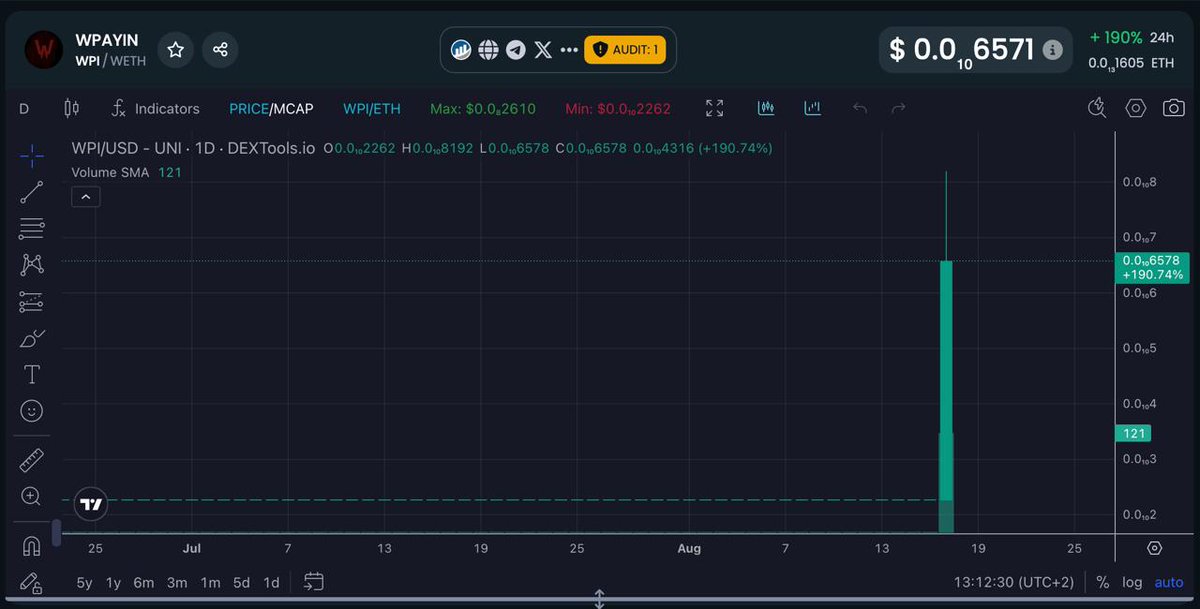
Task: Click the Min: $0.0₁₀2262 value
Action: (x=618, y=108)
